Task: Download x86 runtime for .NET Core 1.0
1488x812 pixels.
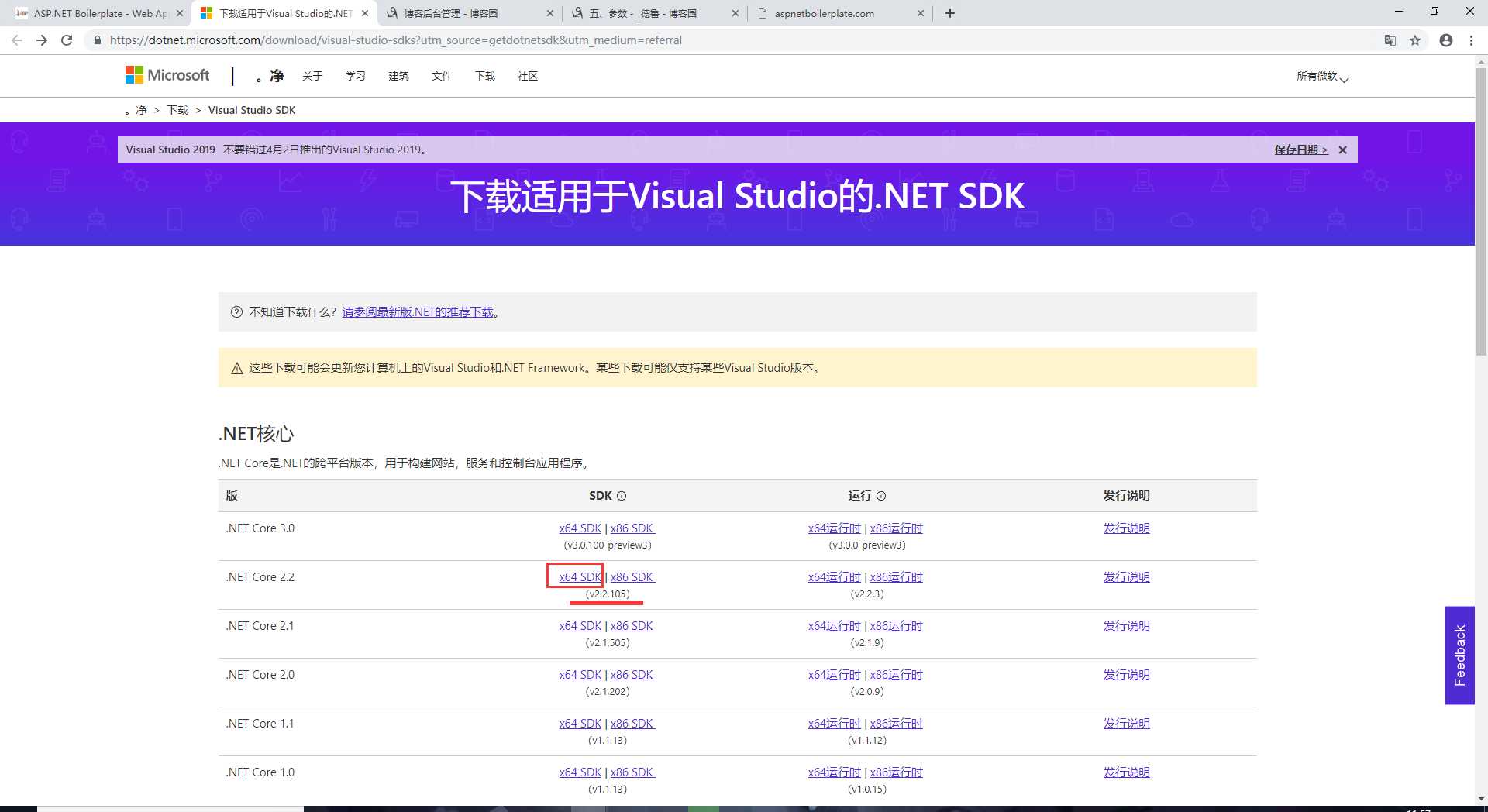Action: pos(897,772)
